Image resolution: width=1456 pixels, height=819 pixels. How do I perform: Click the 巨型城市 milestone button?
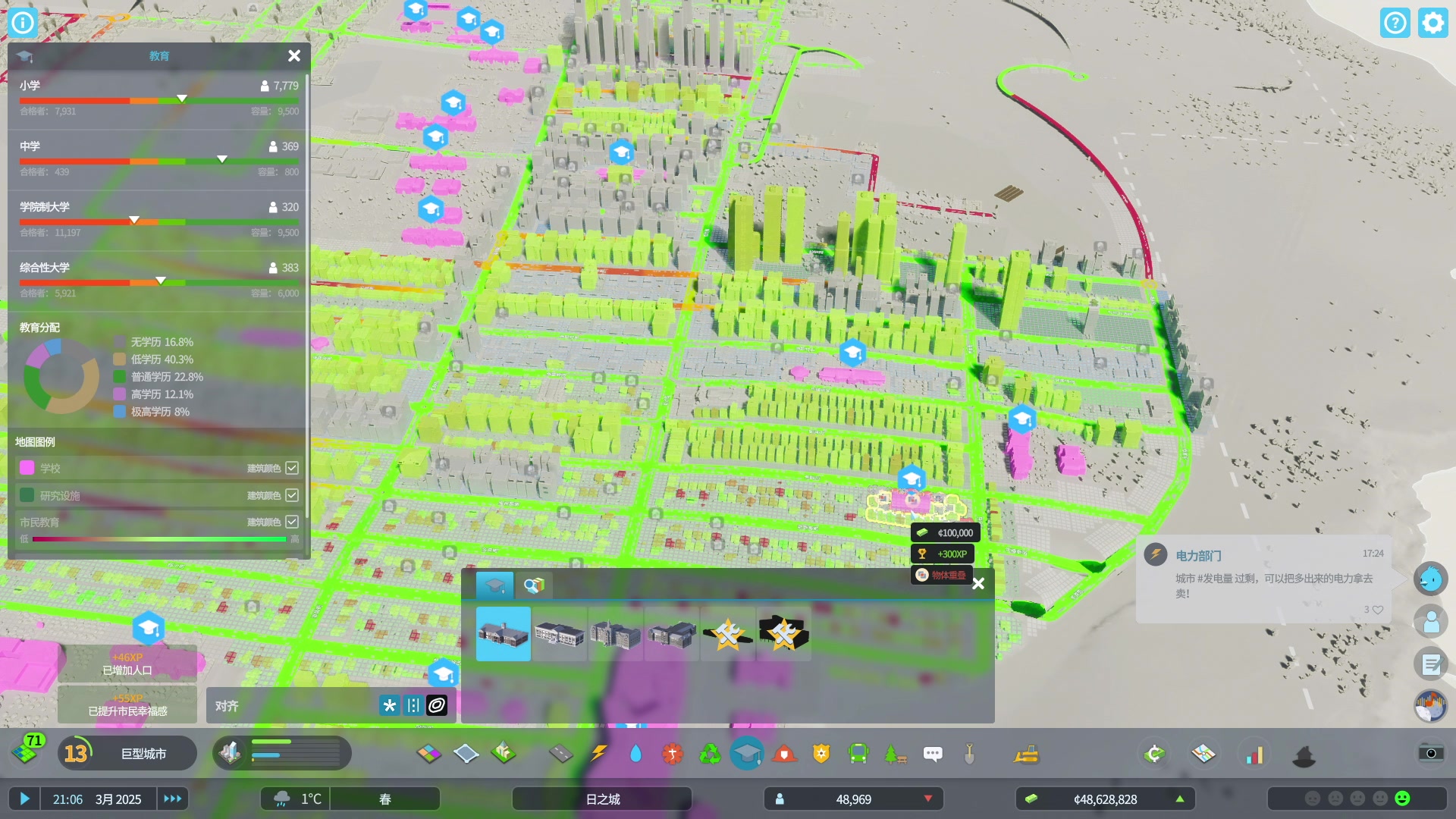[143, 754]
